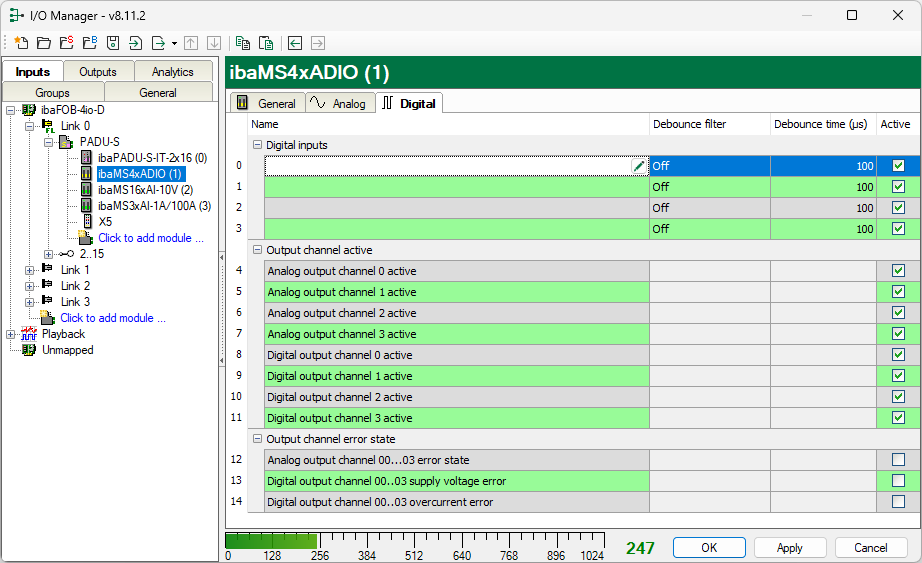
Task: Toggle Active for Analog output channel 2
Action: pos(898,313)
